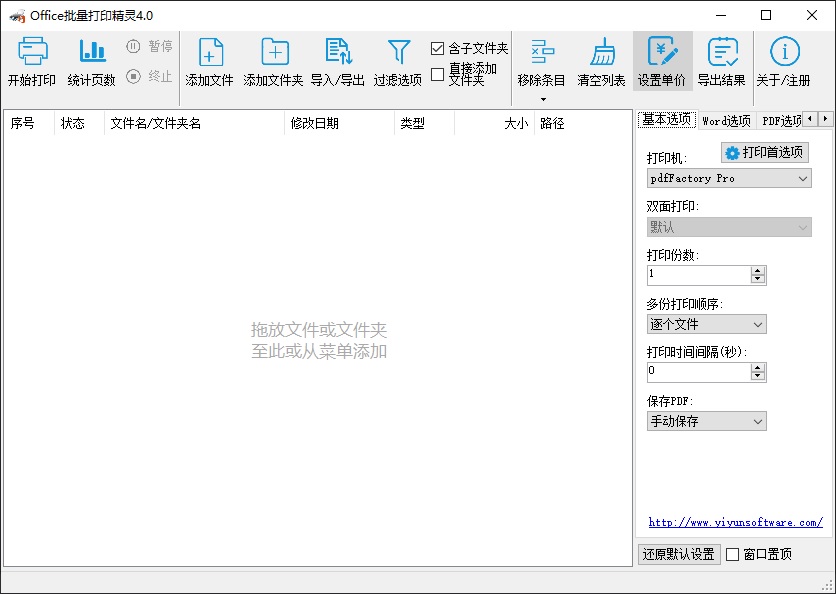836x594 pixels.
Task: Click the 开始打印 printer icon
Action: pyautogui.click(x=33, y=60)
